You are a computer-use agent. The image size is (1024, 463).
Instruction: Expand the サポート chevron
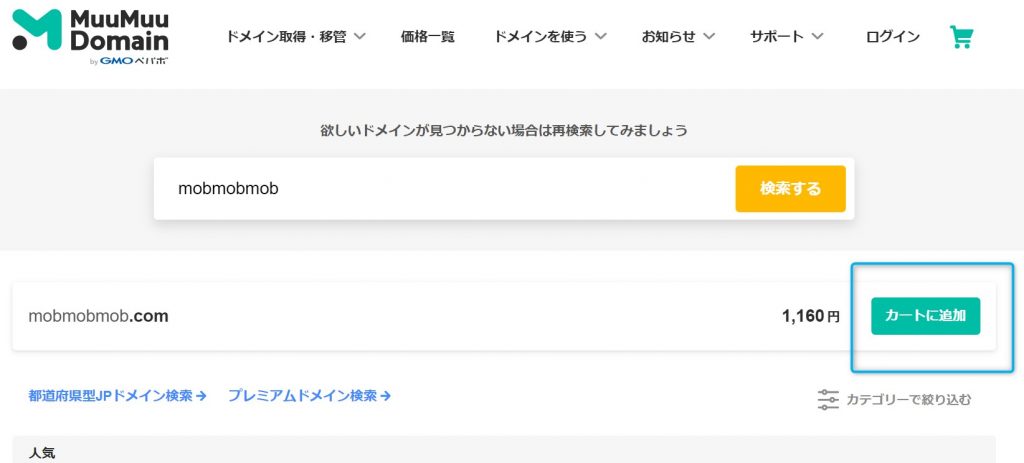tap(818, 37)
